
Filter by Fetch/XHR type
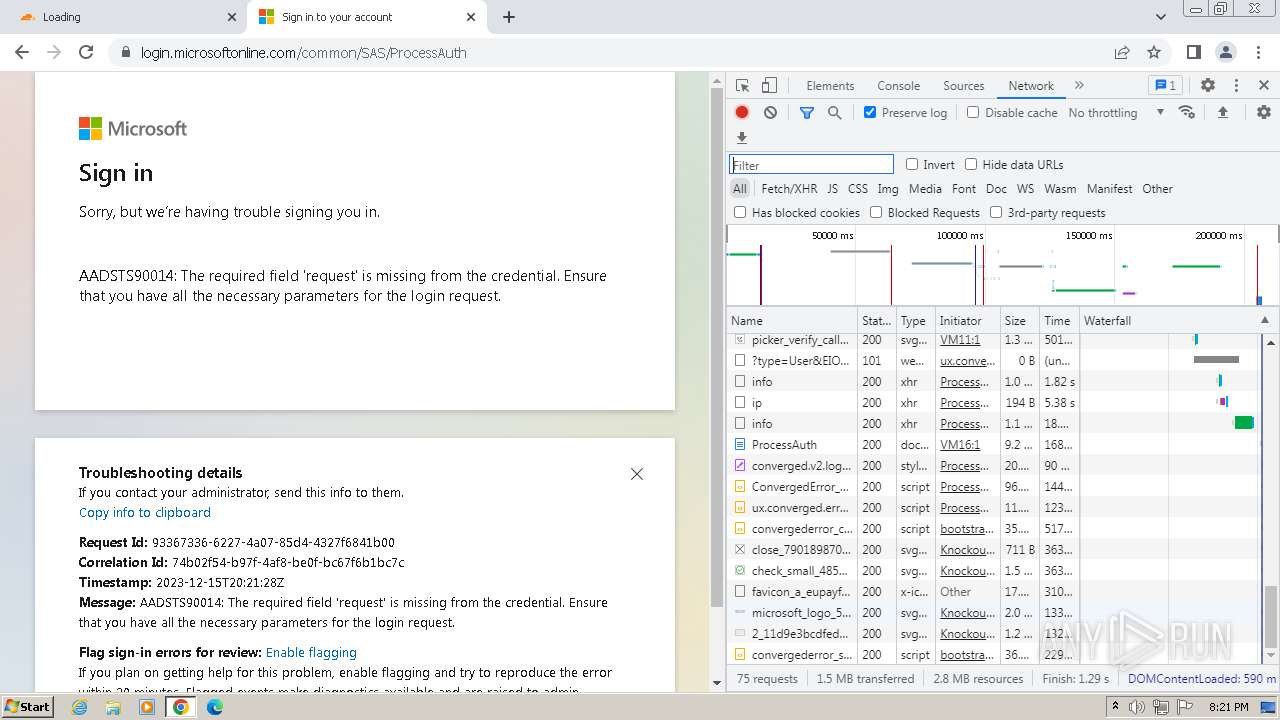coord(789,188)
